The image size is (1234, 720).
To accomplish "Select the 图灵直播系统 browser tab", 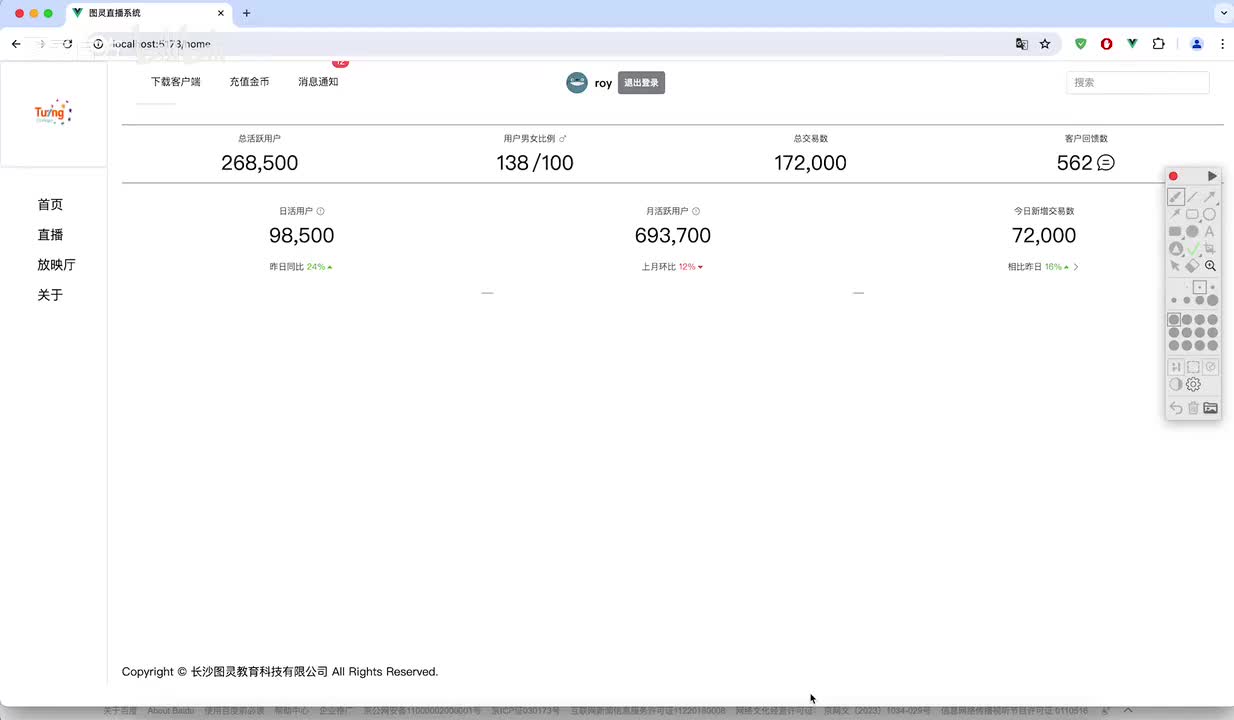I will point(150,14).
